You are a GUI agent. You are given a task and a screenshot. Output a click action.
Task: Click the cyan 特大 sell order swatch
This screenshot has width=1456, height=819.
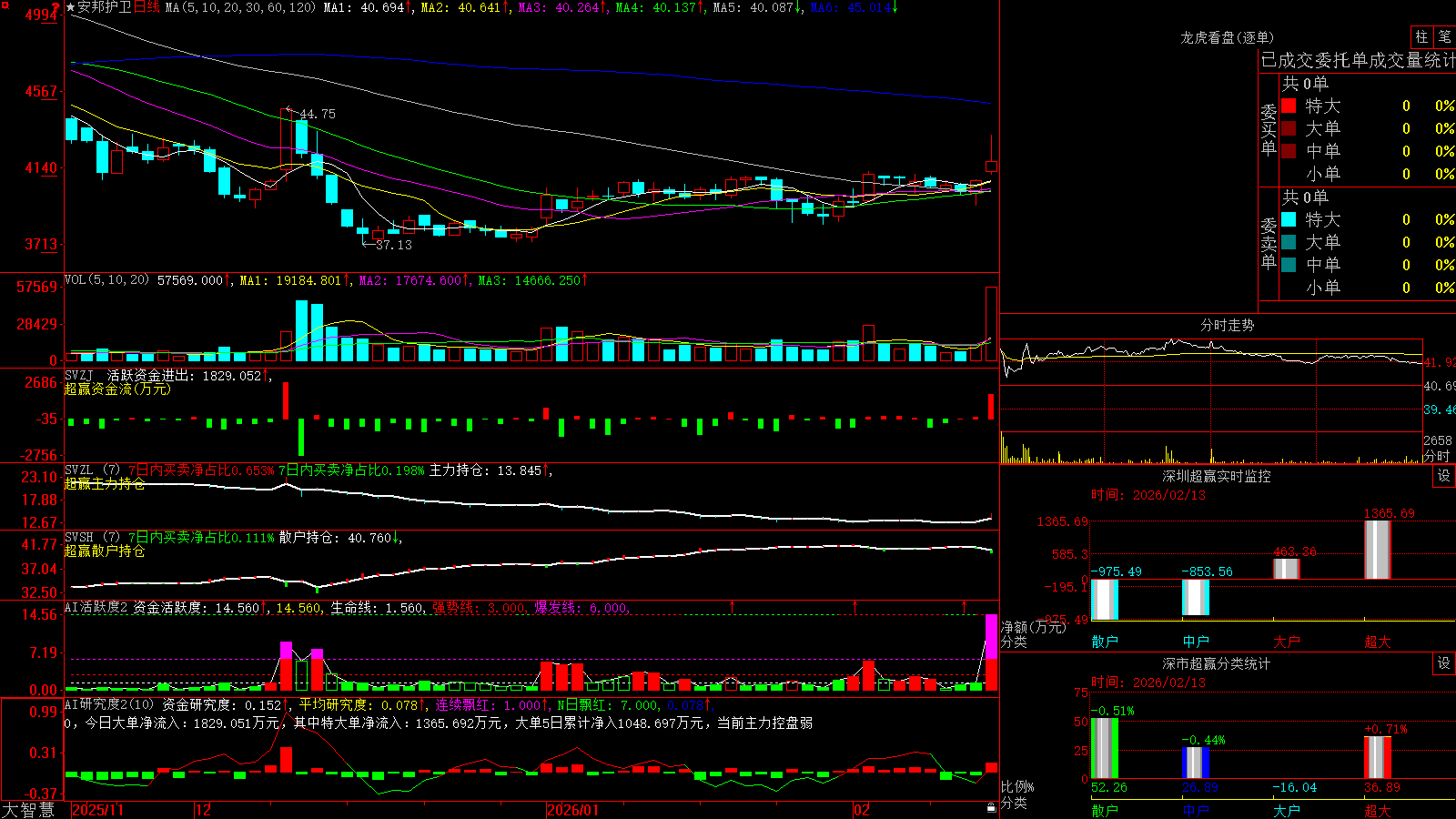tap(1289, 219)
